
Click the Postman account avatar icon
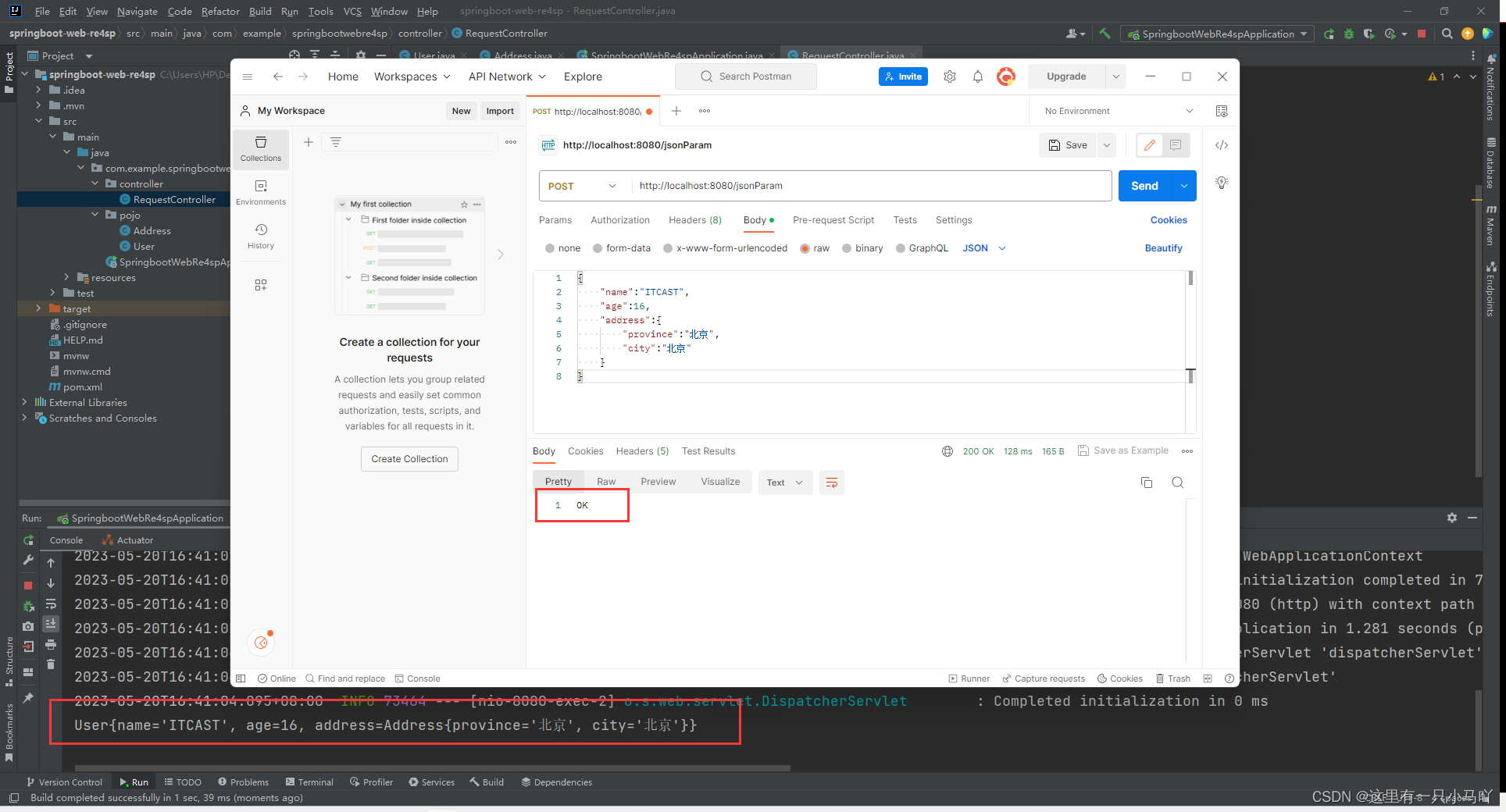[x=1006, y=77]
